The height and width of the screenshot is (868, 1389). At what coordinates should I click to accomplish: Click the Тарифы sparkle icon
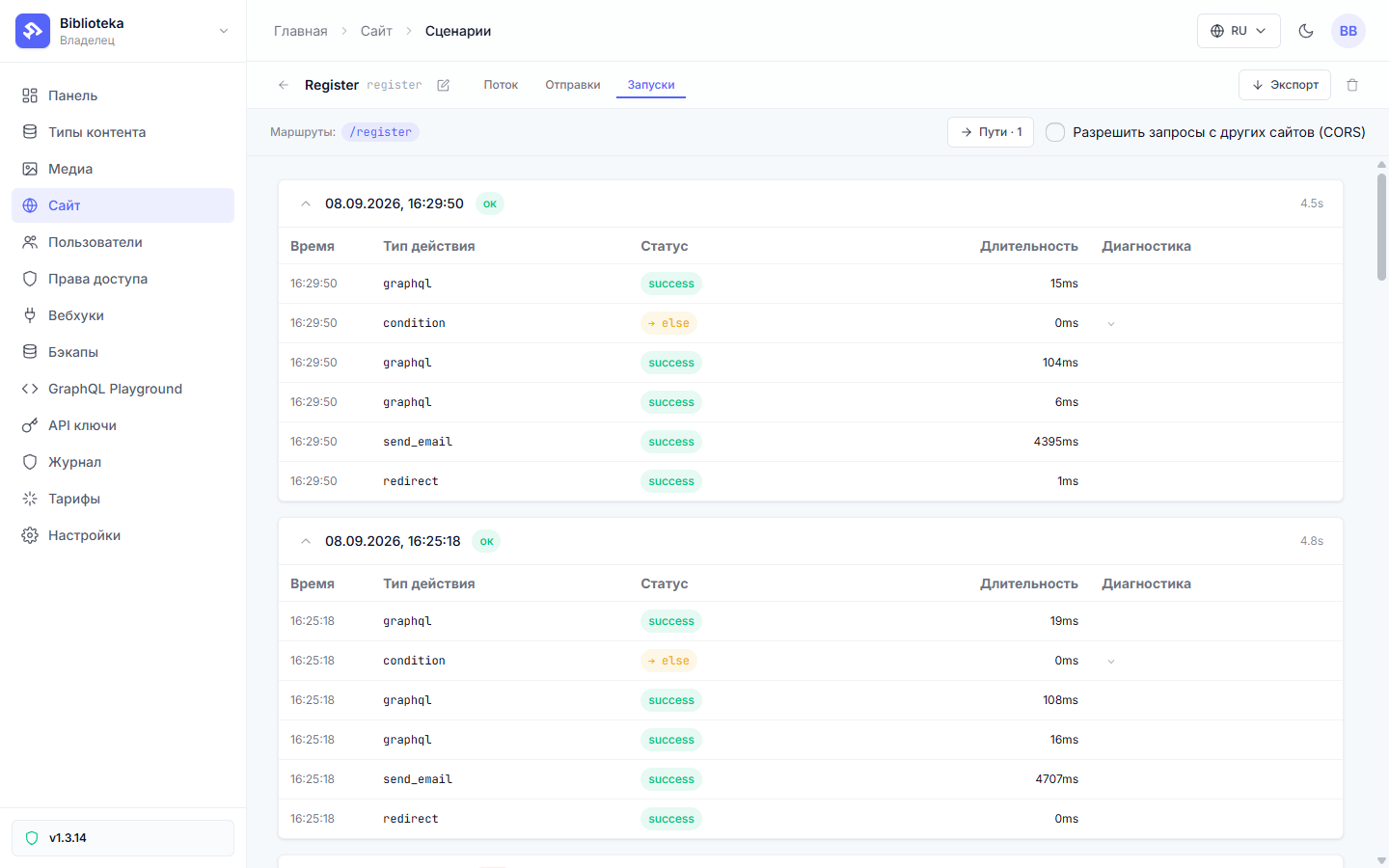pyautogui.click(x=30, y=499)
